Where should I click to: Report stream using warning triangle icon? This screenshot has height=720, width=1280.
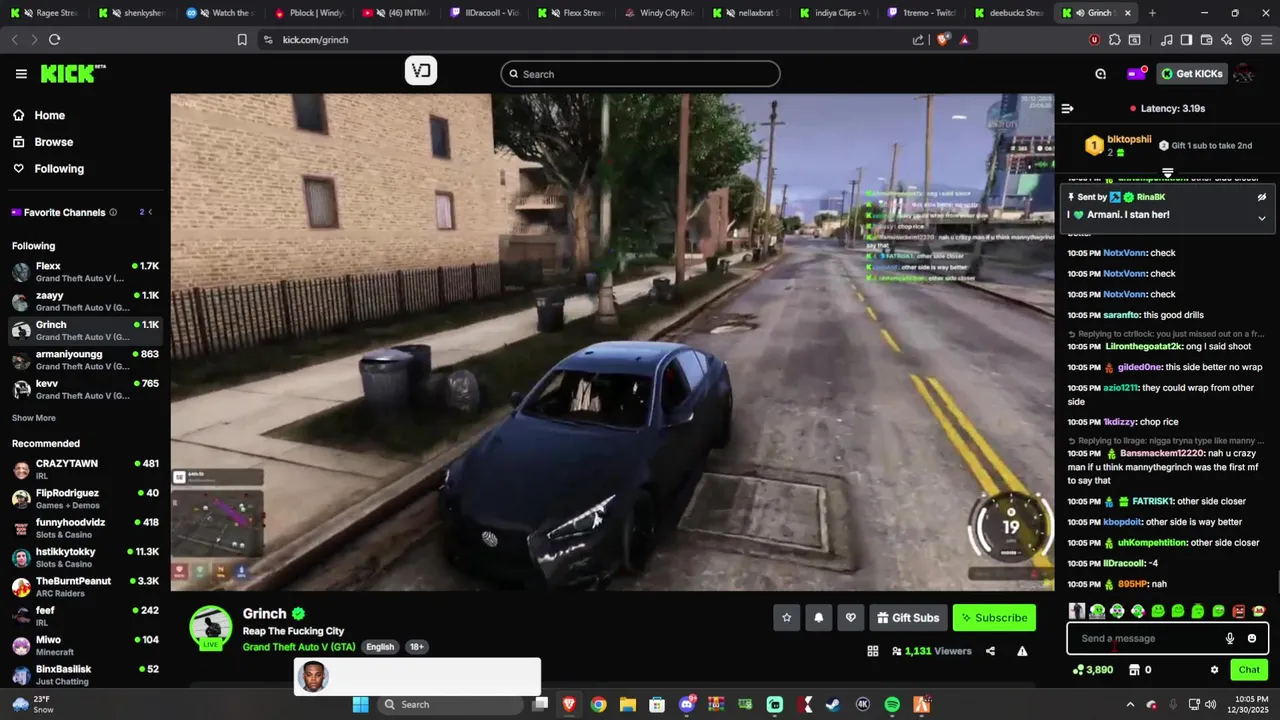(x=1022, y=651)
